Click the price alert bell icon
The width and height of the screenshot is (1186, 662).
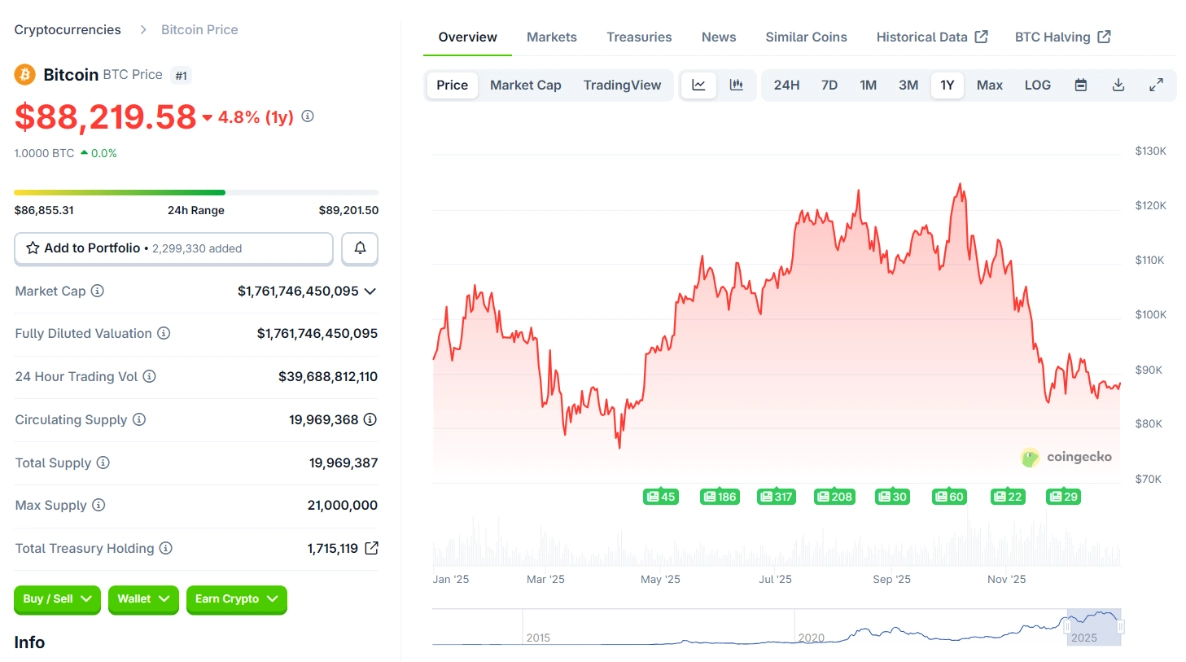(x=359, y=248)
